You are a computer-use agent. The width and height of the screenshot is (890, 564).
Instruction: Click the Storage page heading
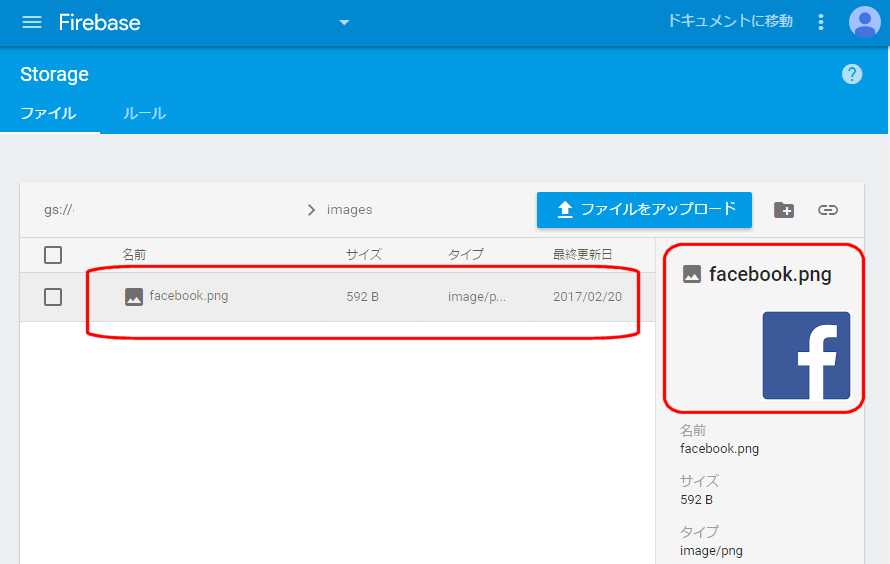click(x=54, y=74)
